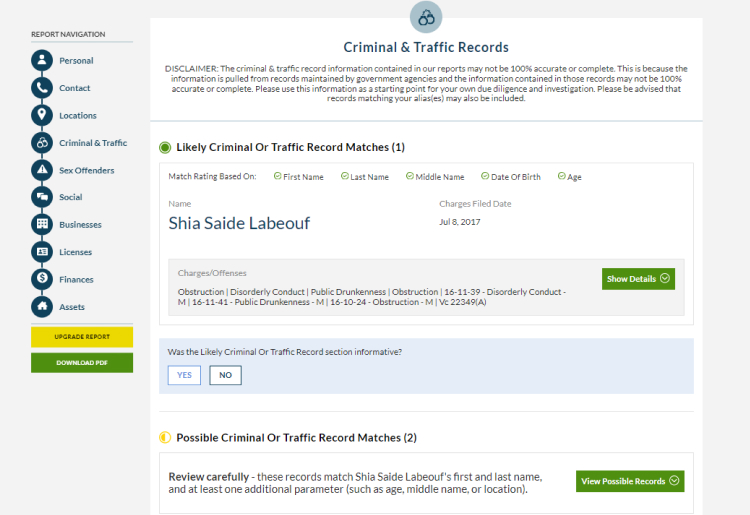Click the name Shia Saide Labeouf

click(239, 223)
